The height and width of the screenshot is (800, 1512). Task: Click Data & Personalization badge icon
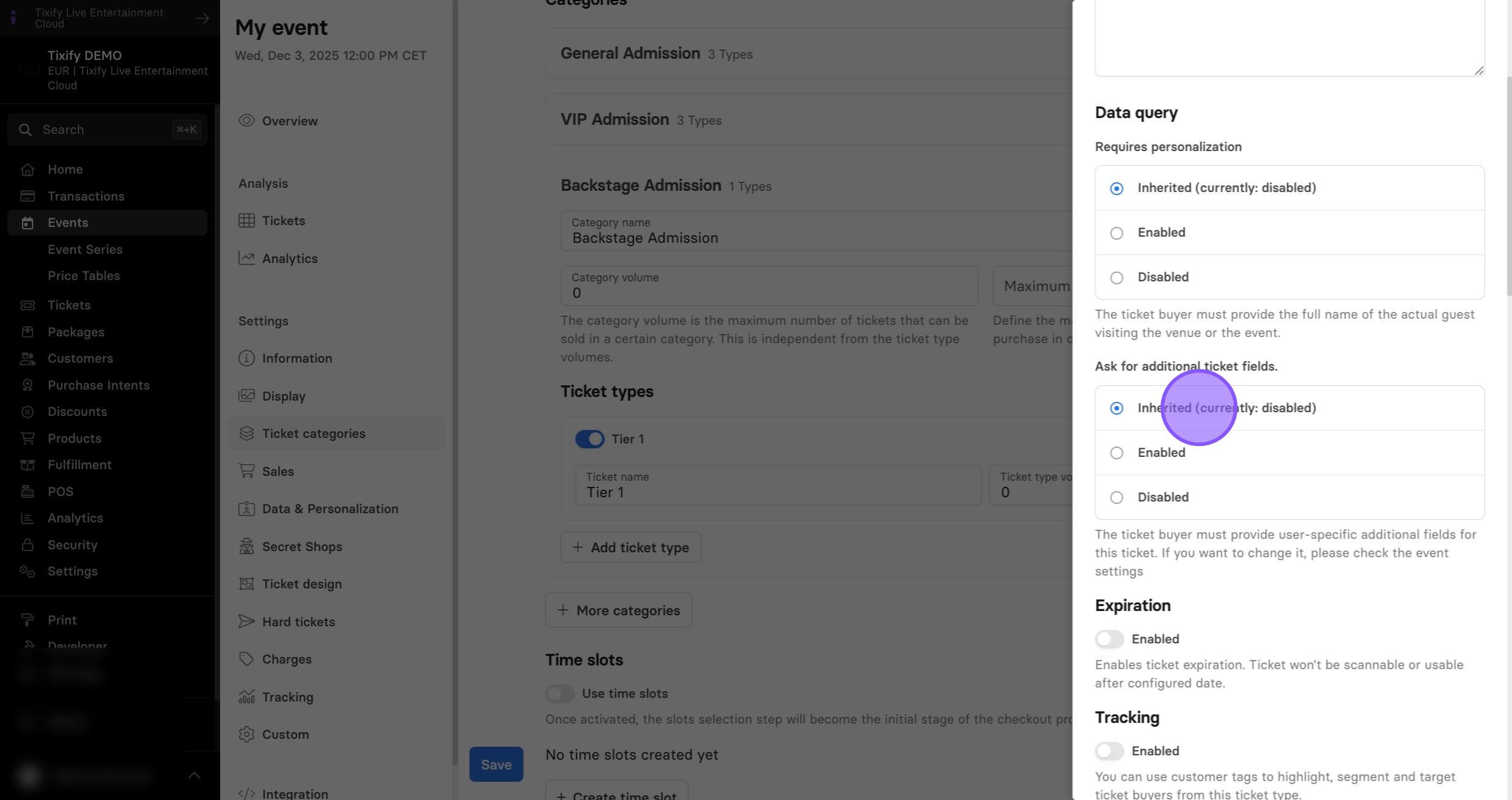(x=246, y=509)
